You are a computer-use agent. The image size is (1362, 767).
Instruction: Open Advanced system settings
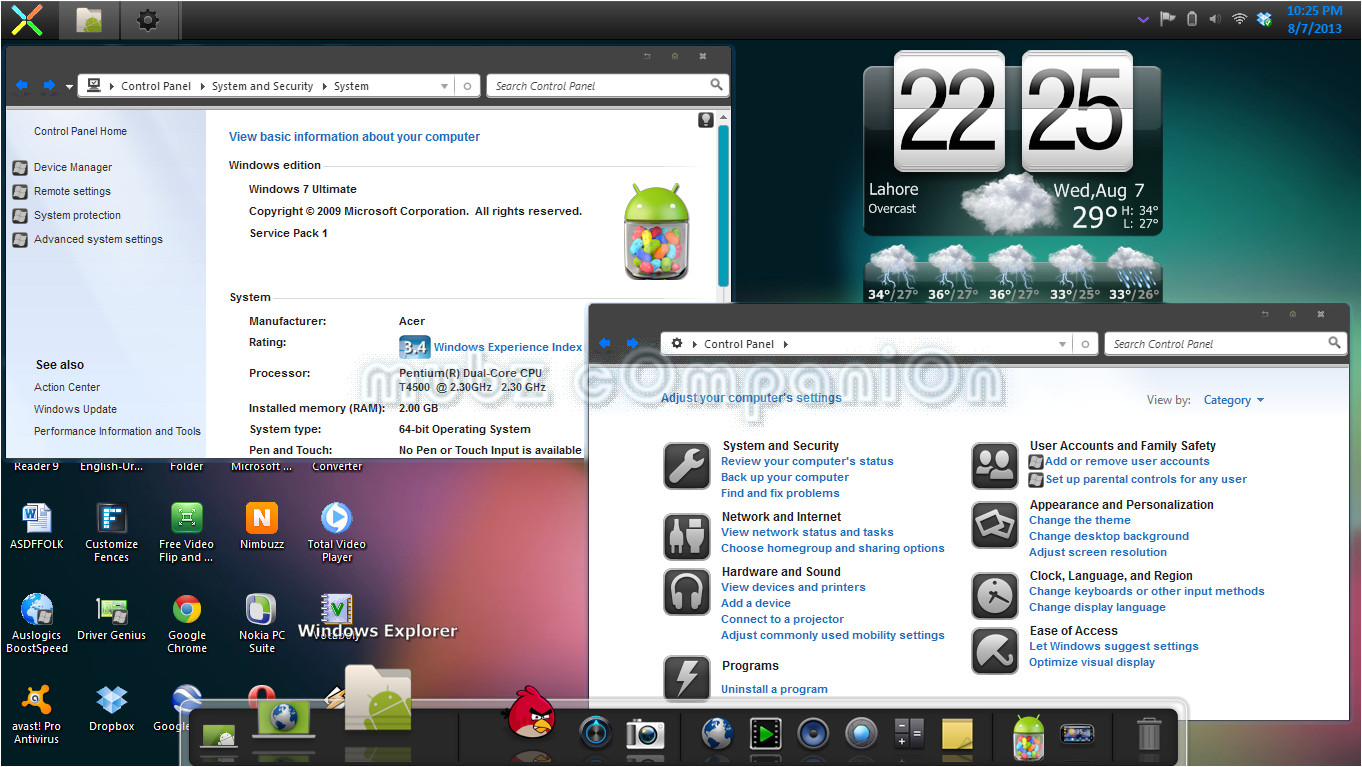tap(98, 239)
